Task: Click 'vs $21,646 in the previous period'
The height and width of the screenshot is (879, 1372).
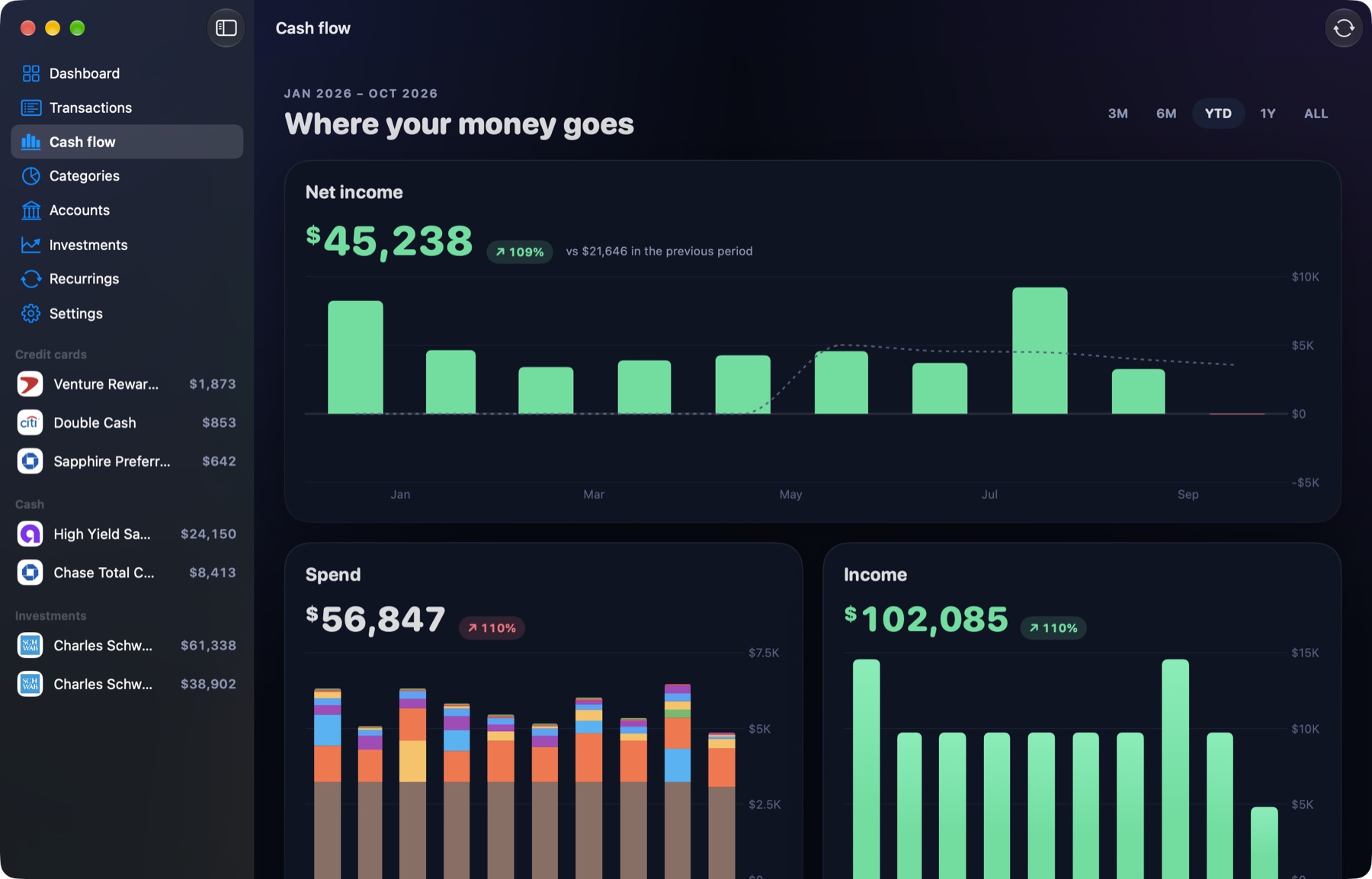Action: (x=659, y=252)
